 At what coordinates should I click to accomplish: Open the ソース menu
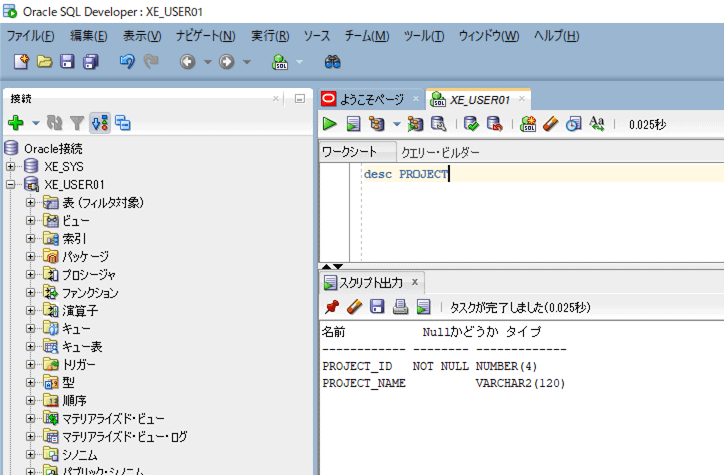(317, 36)
